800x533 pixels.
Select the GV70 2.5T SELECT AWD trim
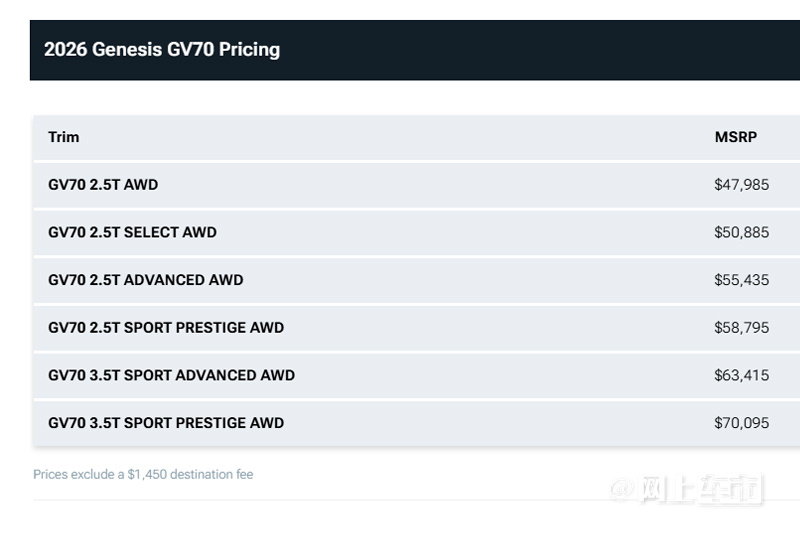pyautogui.click(x=132, y=232)
